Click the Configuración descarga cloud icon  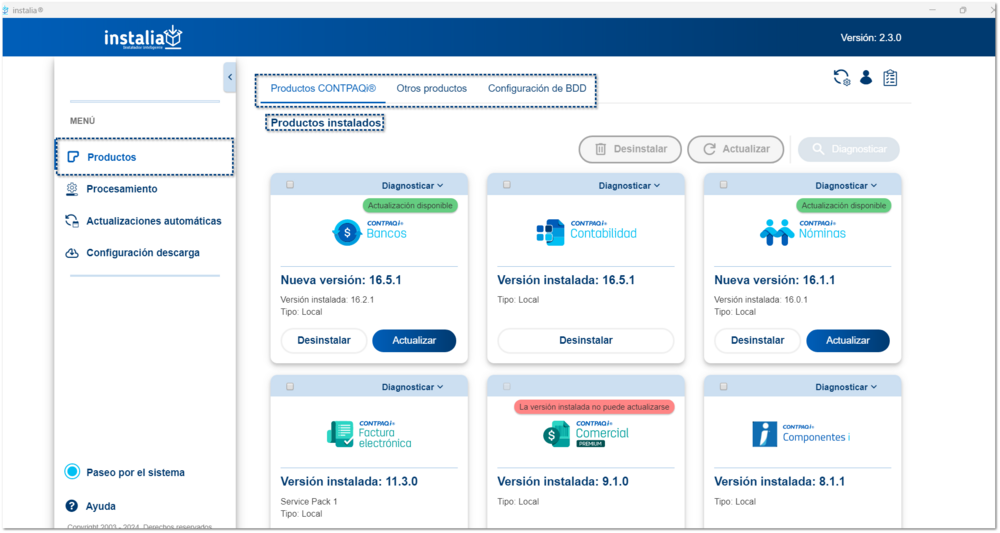point(72,253)
